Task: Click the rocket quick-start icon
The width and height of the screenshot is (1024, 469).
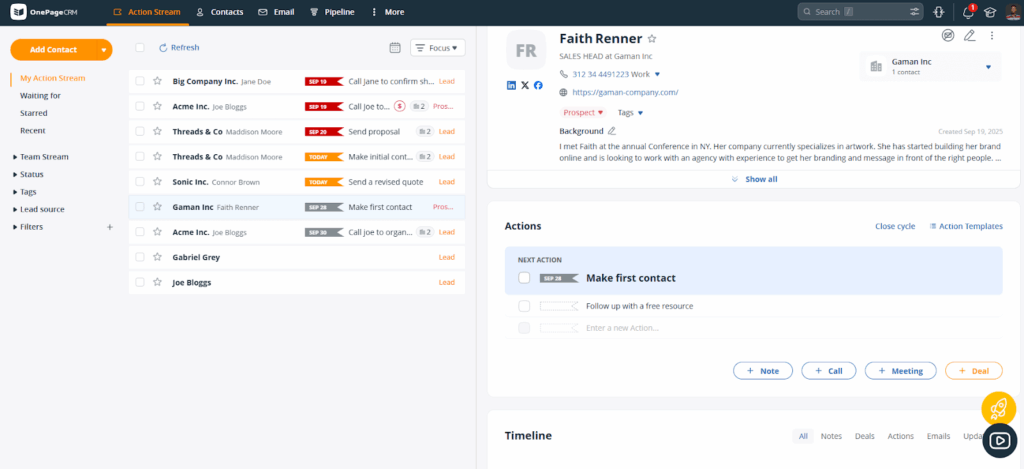Action: tap(998, 407)
